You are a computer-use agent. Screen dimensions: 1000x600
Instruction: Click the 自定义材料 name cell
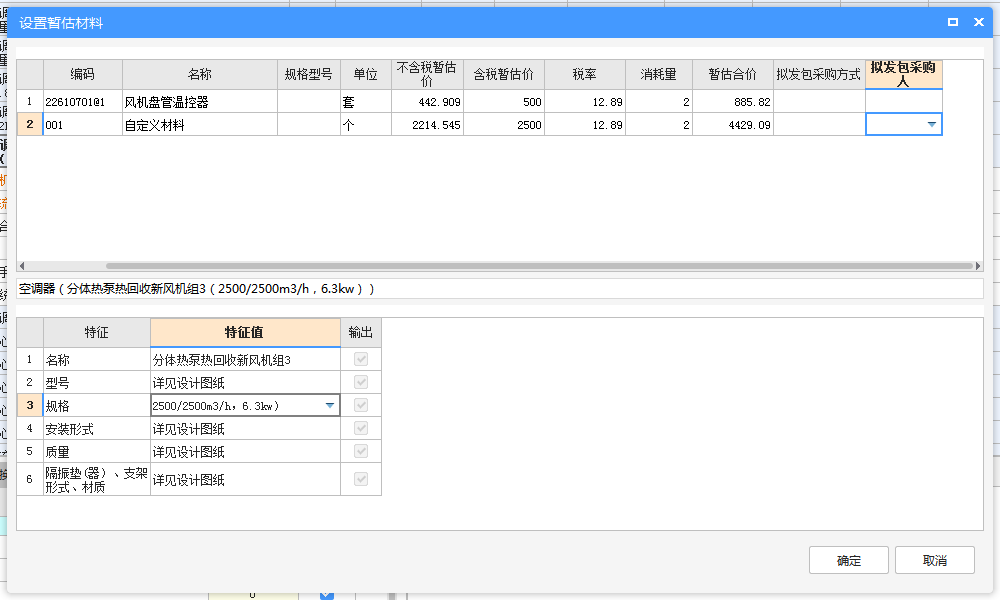[x=199, y=126]
